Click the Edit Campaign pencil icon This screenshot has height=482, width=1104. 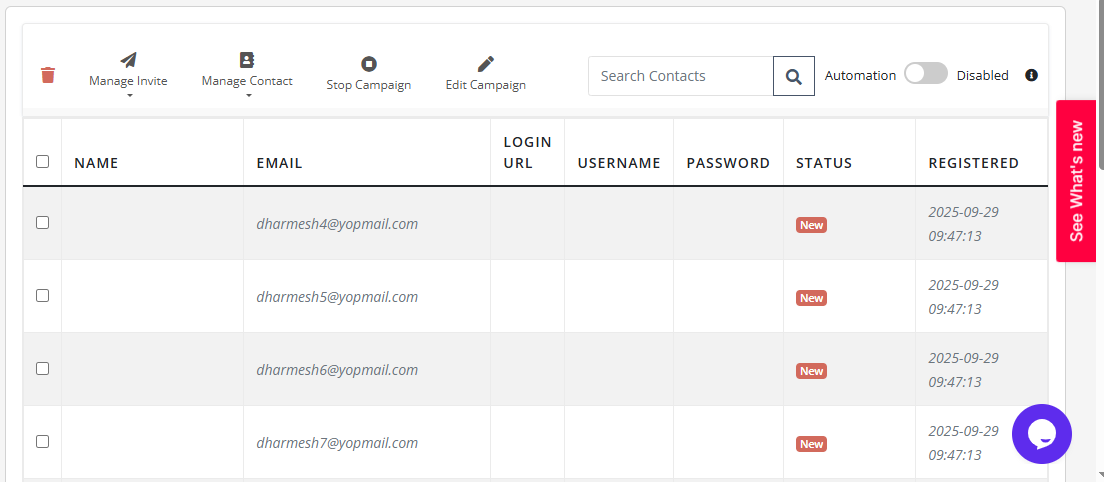coord(486,64)
